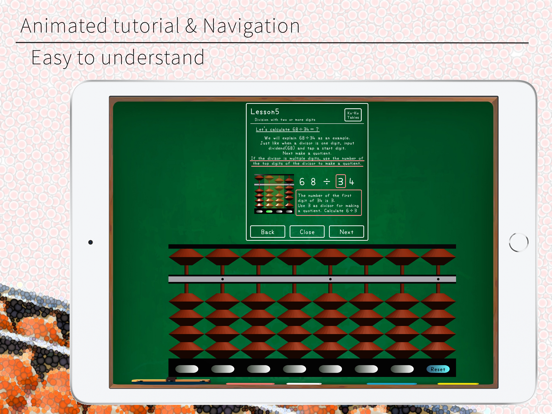Screen dimensions: 552x414
Task: Pick the red chalk on blackboard ledge
Action: coord(250,384)
